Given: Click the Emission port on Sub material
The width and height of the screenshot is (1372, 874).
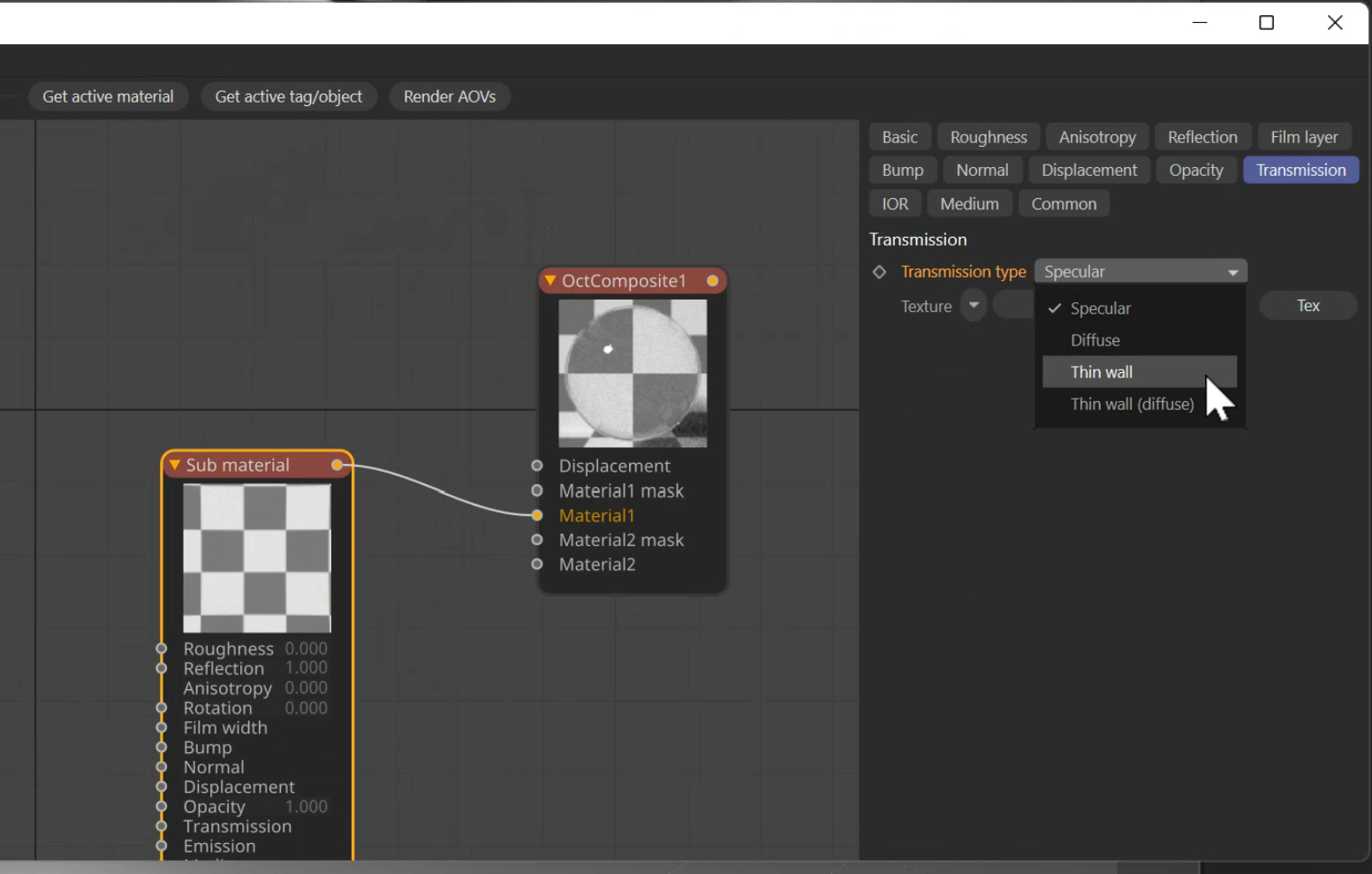Looking at the screenshot, I should (161, 846).
